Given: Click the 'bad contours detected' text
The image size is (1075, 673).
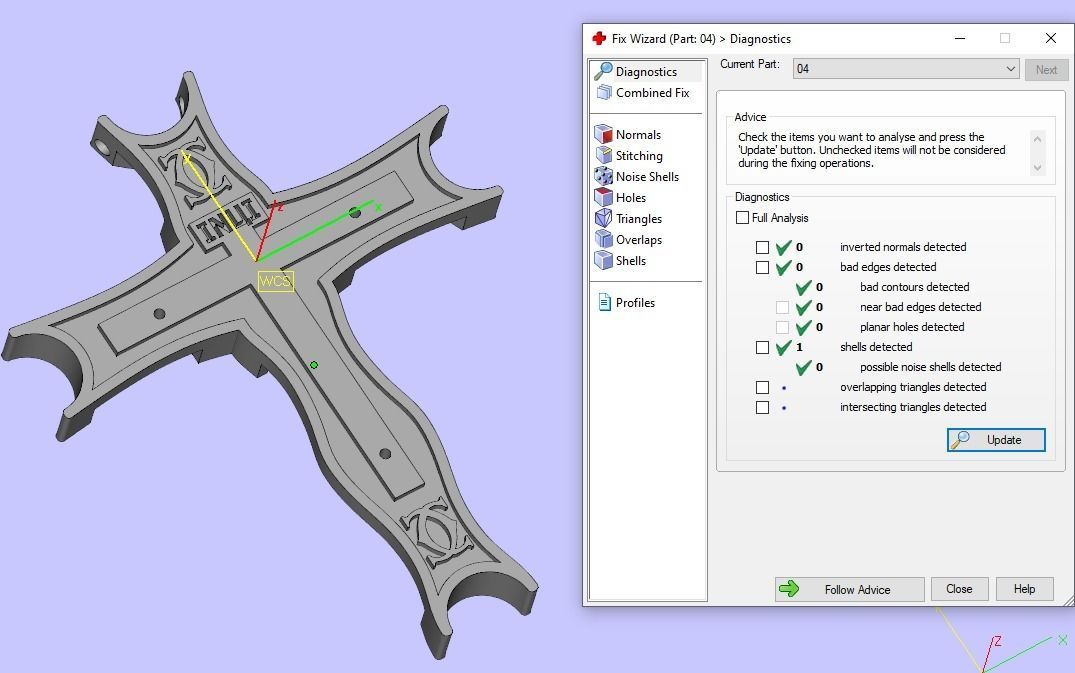Looking at the screenshot, I should point(915,286).
